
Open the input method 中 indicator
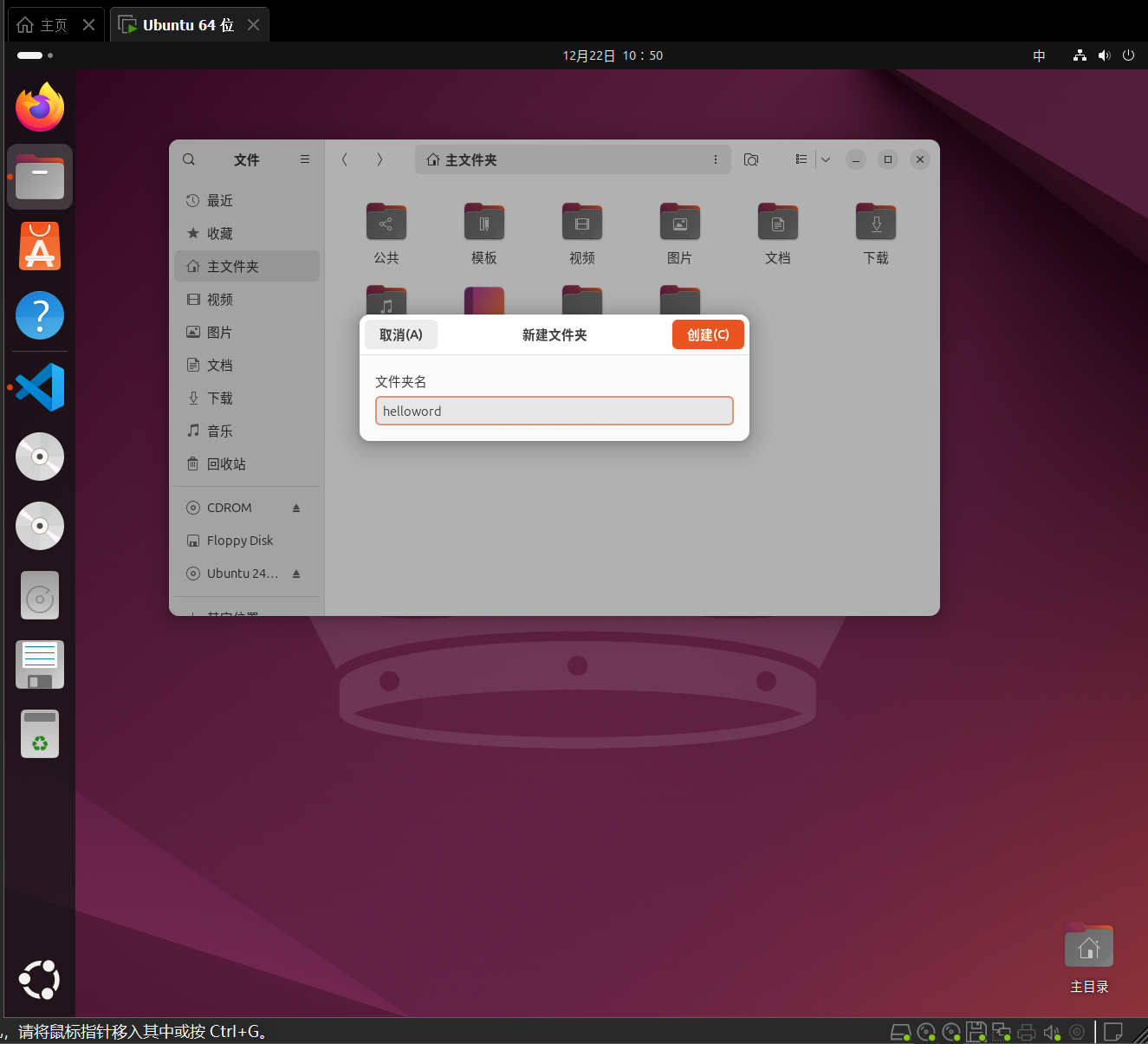pos(1039,55)
